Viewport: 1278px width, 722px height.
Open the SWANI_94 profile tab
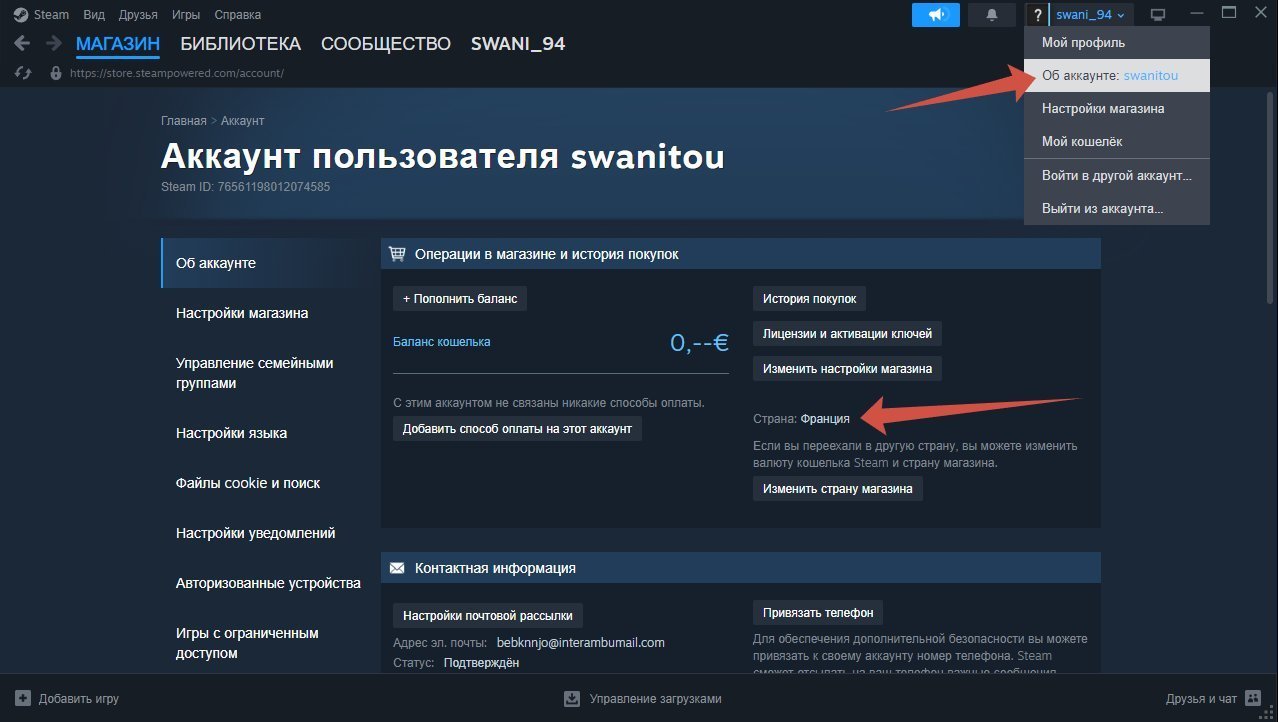pyautogui.click(x=518, y=44)
